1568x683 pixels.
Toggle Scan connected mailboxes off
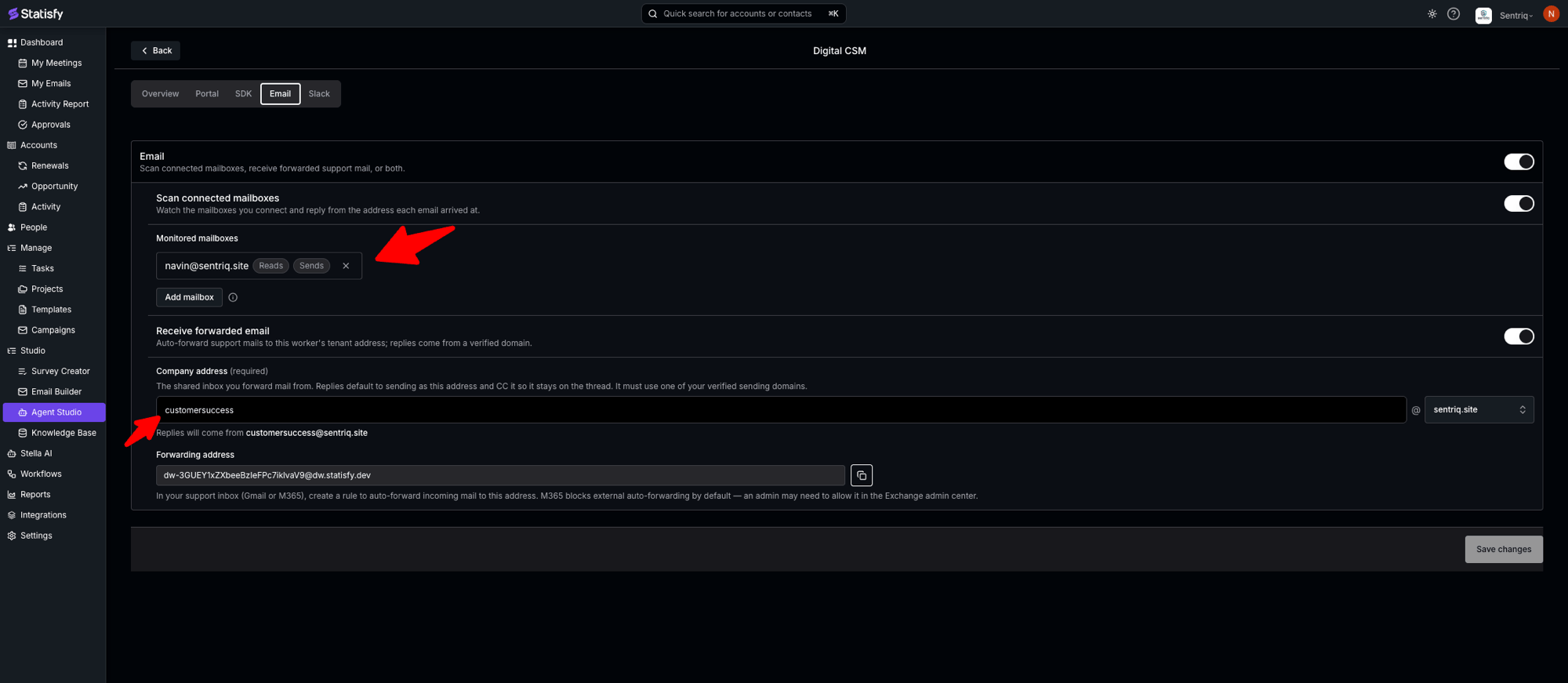(1519, 203)
